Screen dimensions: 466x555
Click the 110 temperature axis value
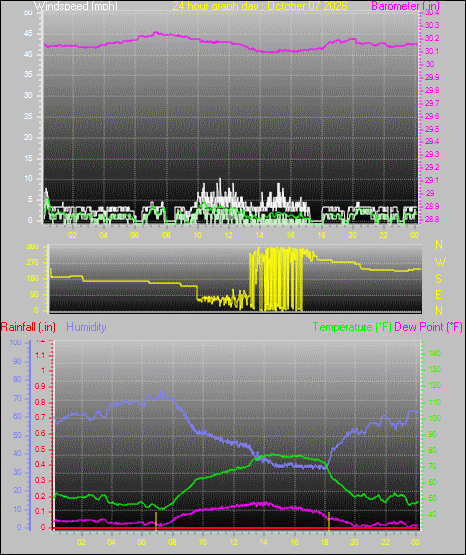coord(434,402)
